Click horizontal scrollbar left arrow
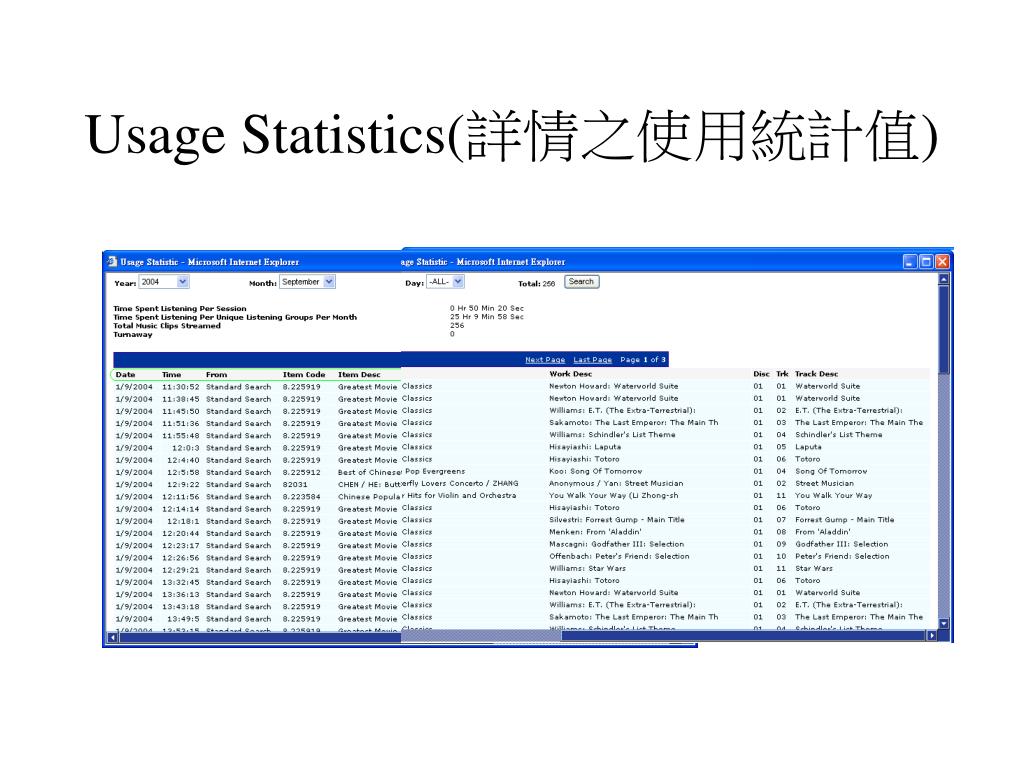The image size is (1024, 768). tap(112, 637)
